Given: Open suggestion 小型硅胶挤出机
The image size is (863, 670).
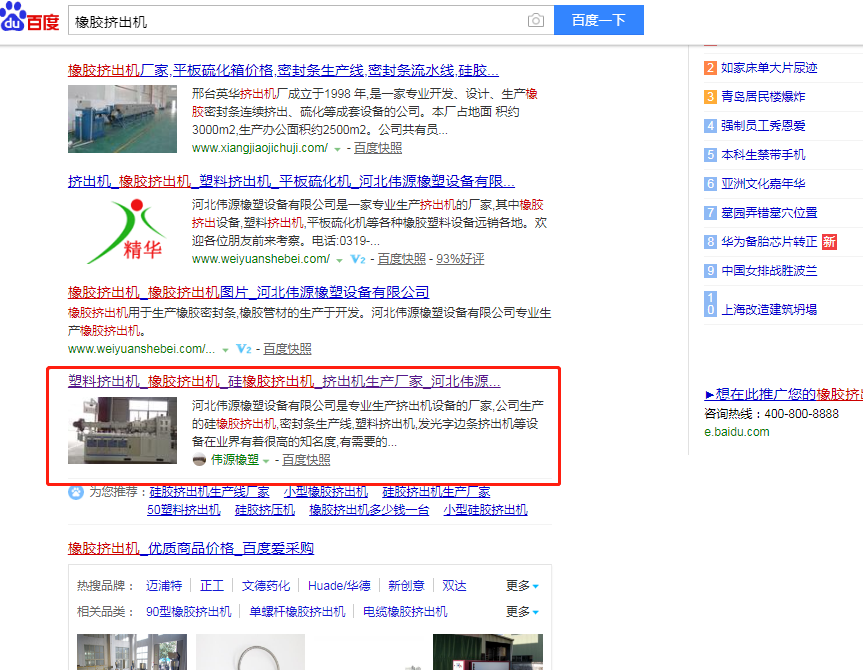Looking at the screenshot, I should tap(485, 510).
